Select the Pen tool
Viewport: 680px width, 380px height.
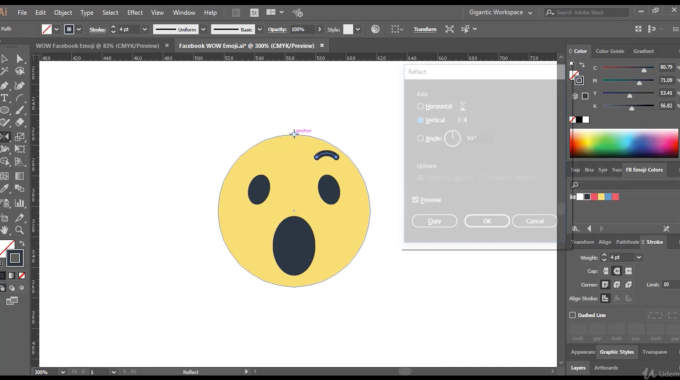[x=4, y=85]
